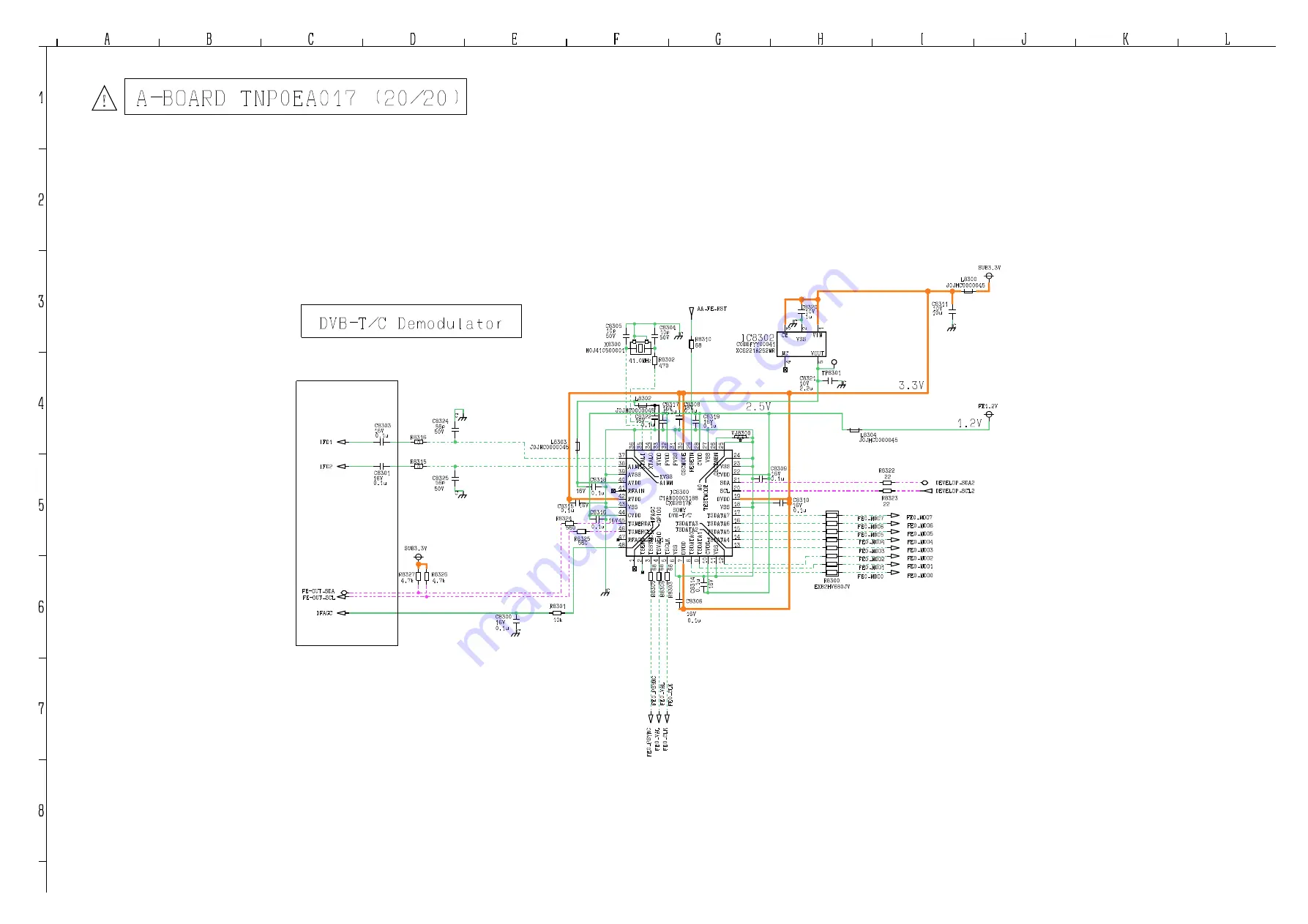Click the AA-FE-RST signal label
The width and height of the screenshot is (1308, 924).
[711, 309]
